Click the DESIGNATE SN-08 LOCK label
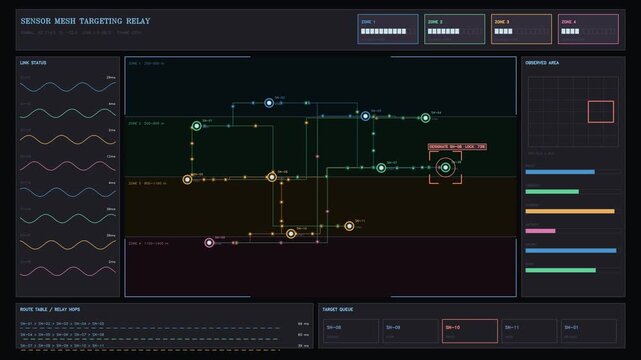The image size is (641, 360). [457, 147]
